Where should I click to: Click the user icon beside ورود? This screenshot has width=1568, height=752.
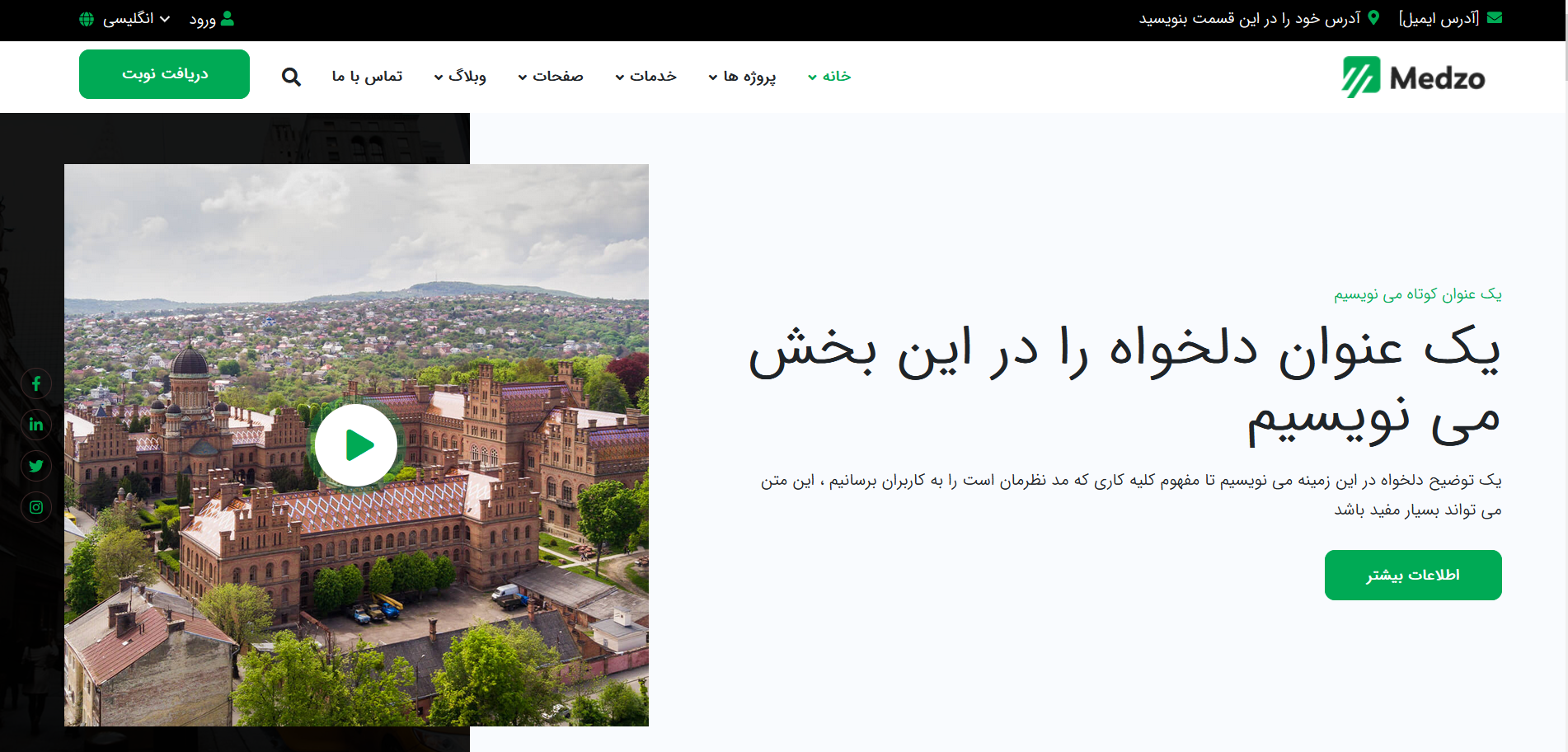[228, 18]
